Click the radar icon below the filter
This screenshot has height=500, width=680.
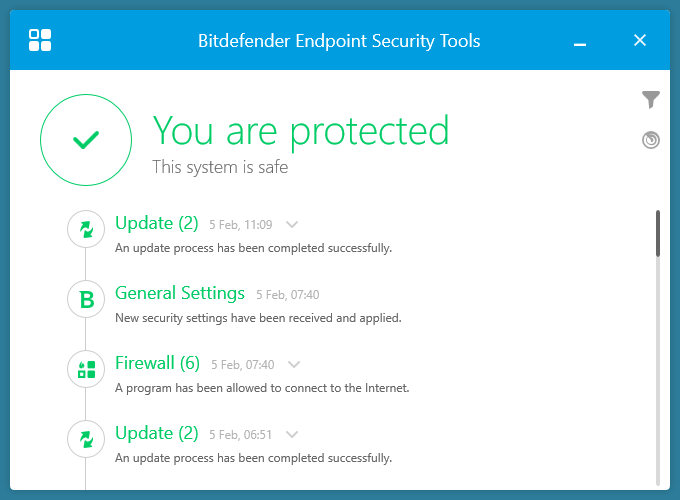click(651, 140)
